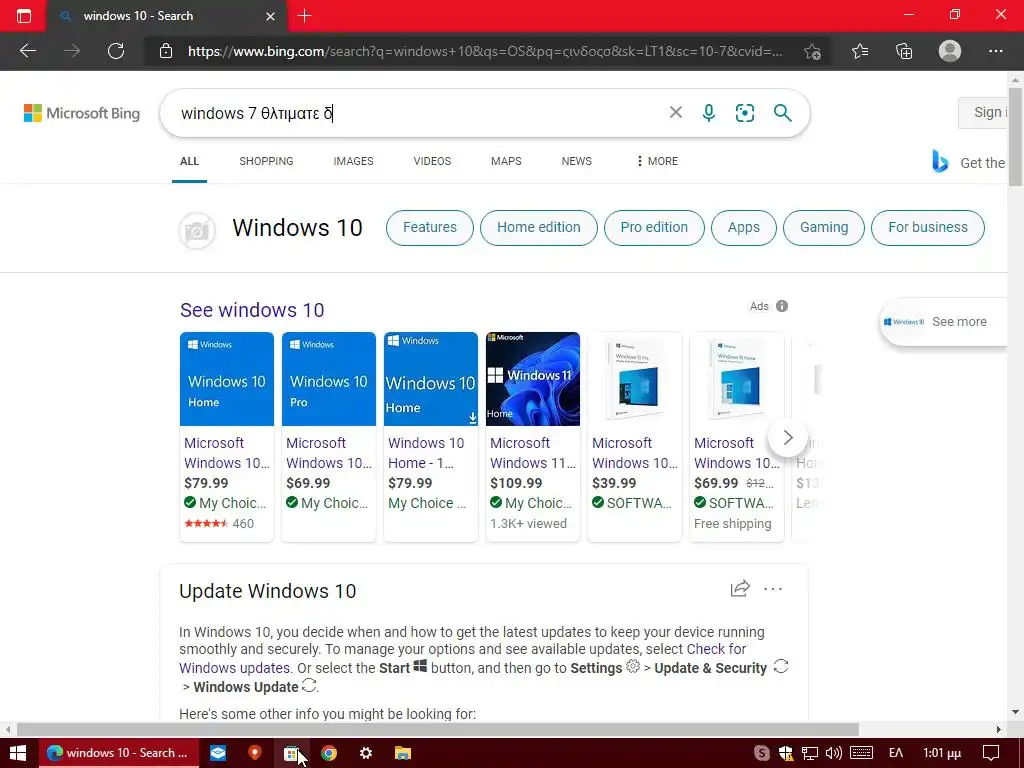
Task: Add this page to favorites
Action: click(812, 51)
